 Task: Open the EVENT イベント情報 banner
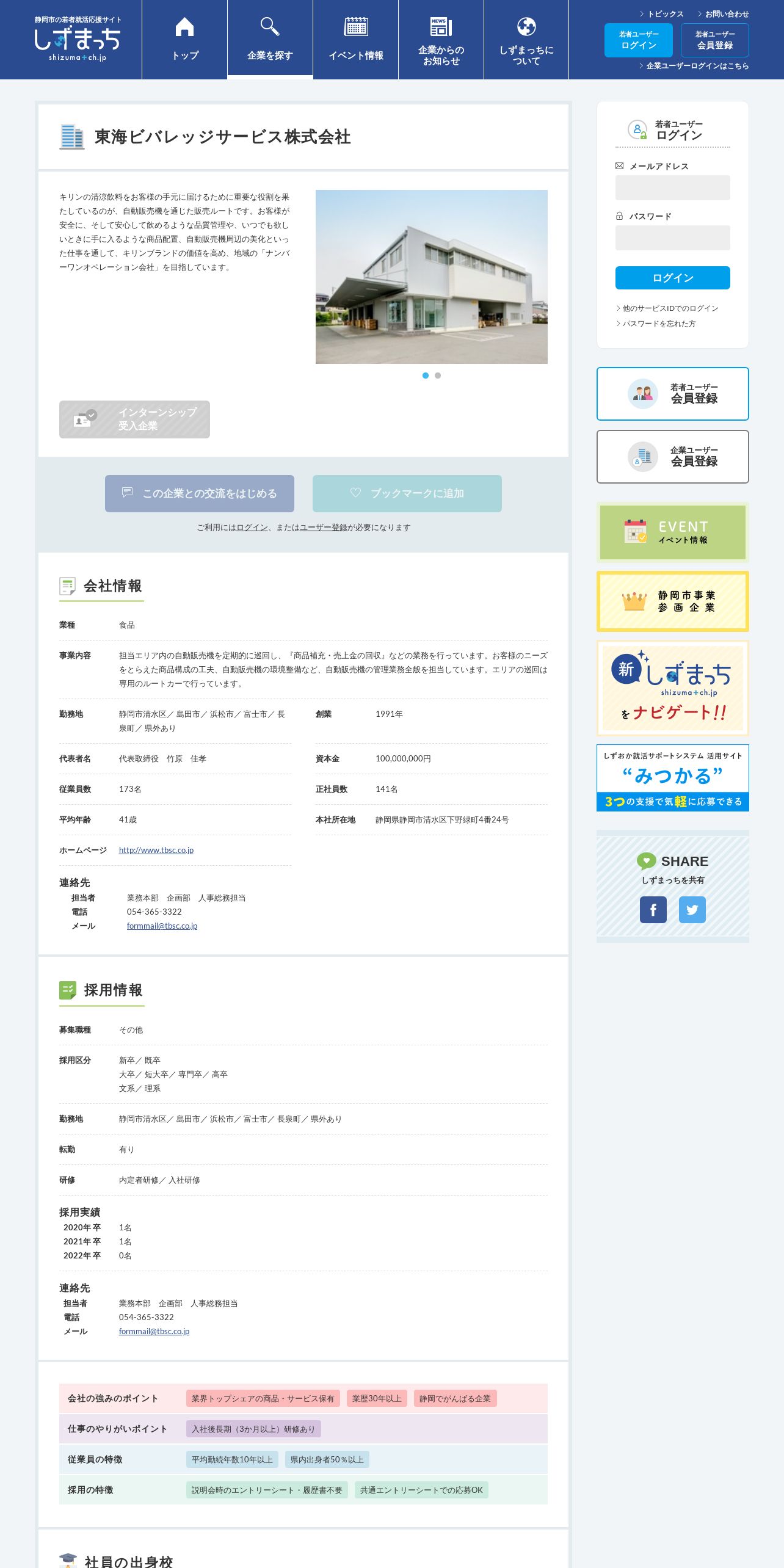tap(673, 532)
